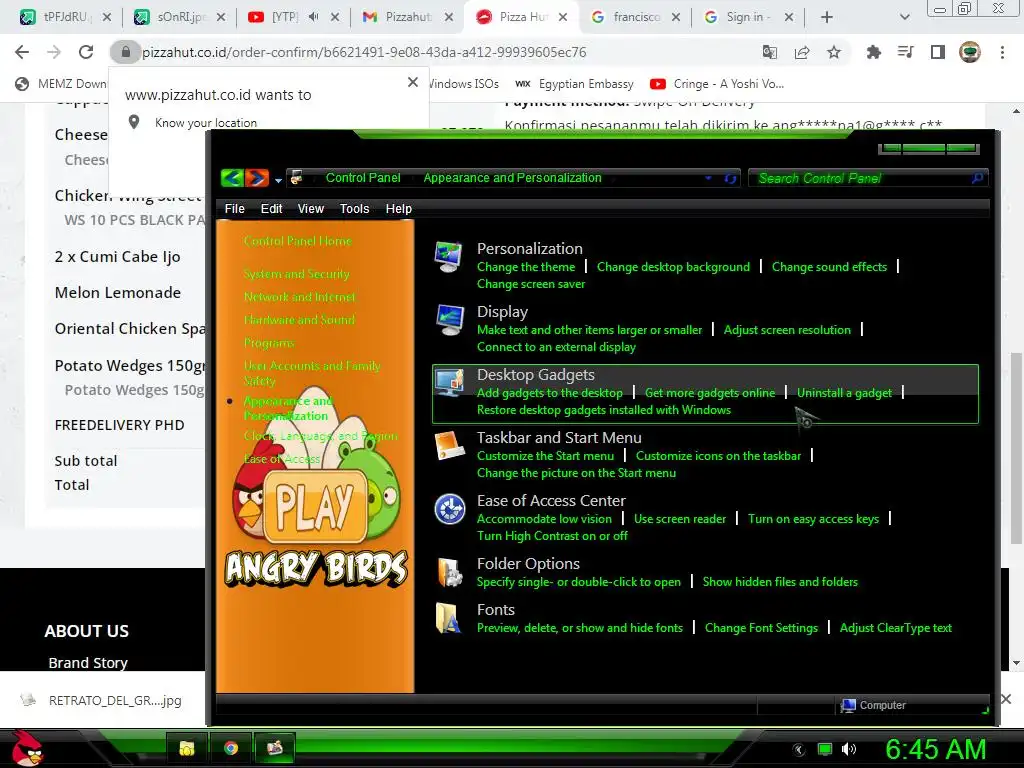The height and width of the screenshot is (768, 1024).
Task: Open the Folder Options icon
Action: pyautogui.click(x=450, y=572)
